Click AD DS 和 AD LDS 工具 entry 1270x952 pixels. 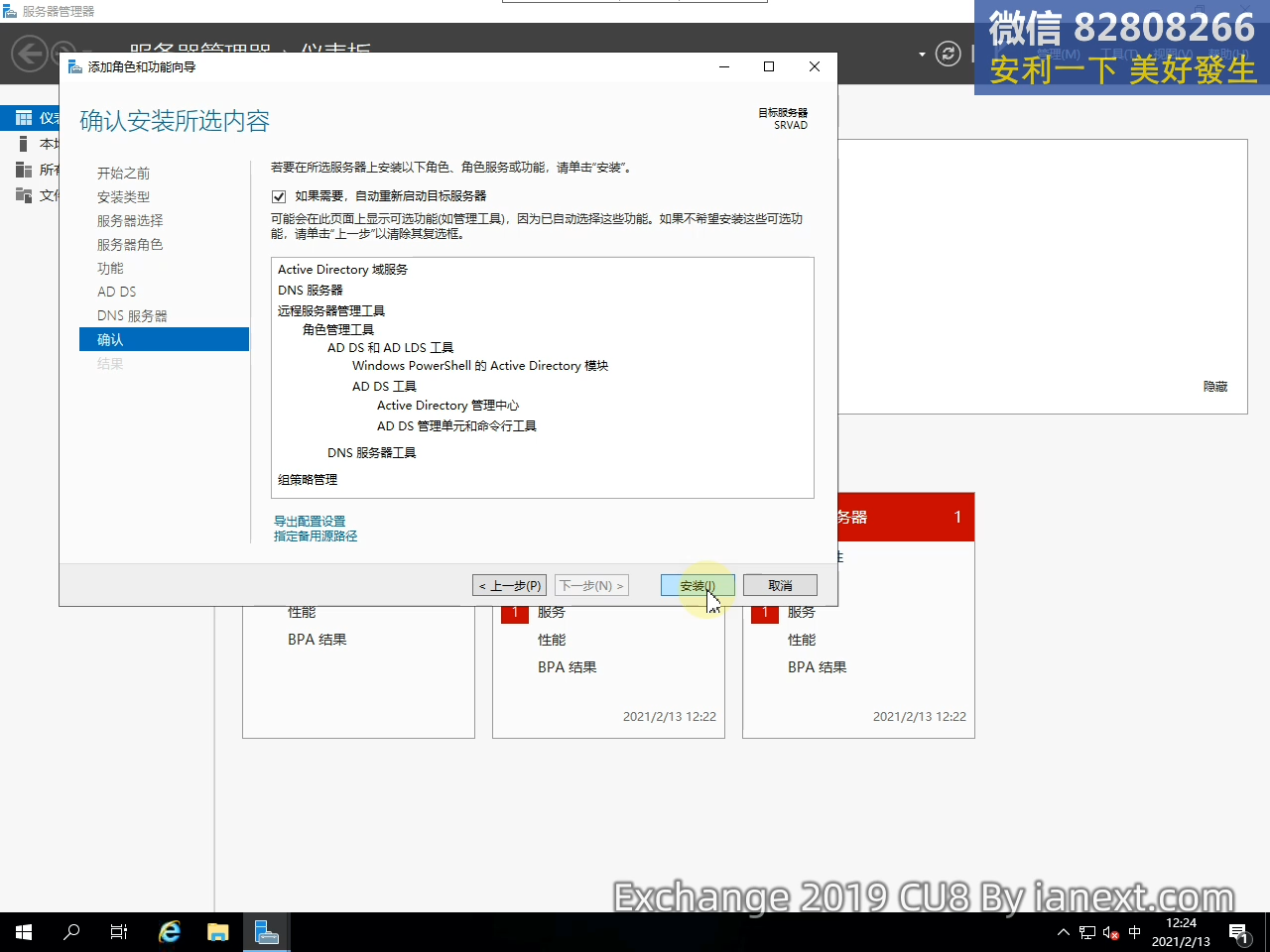391,348
